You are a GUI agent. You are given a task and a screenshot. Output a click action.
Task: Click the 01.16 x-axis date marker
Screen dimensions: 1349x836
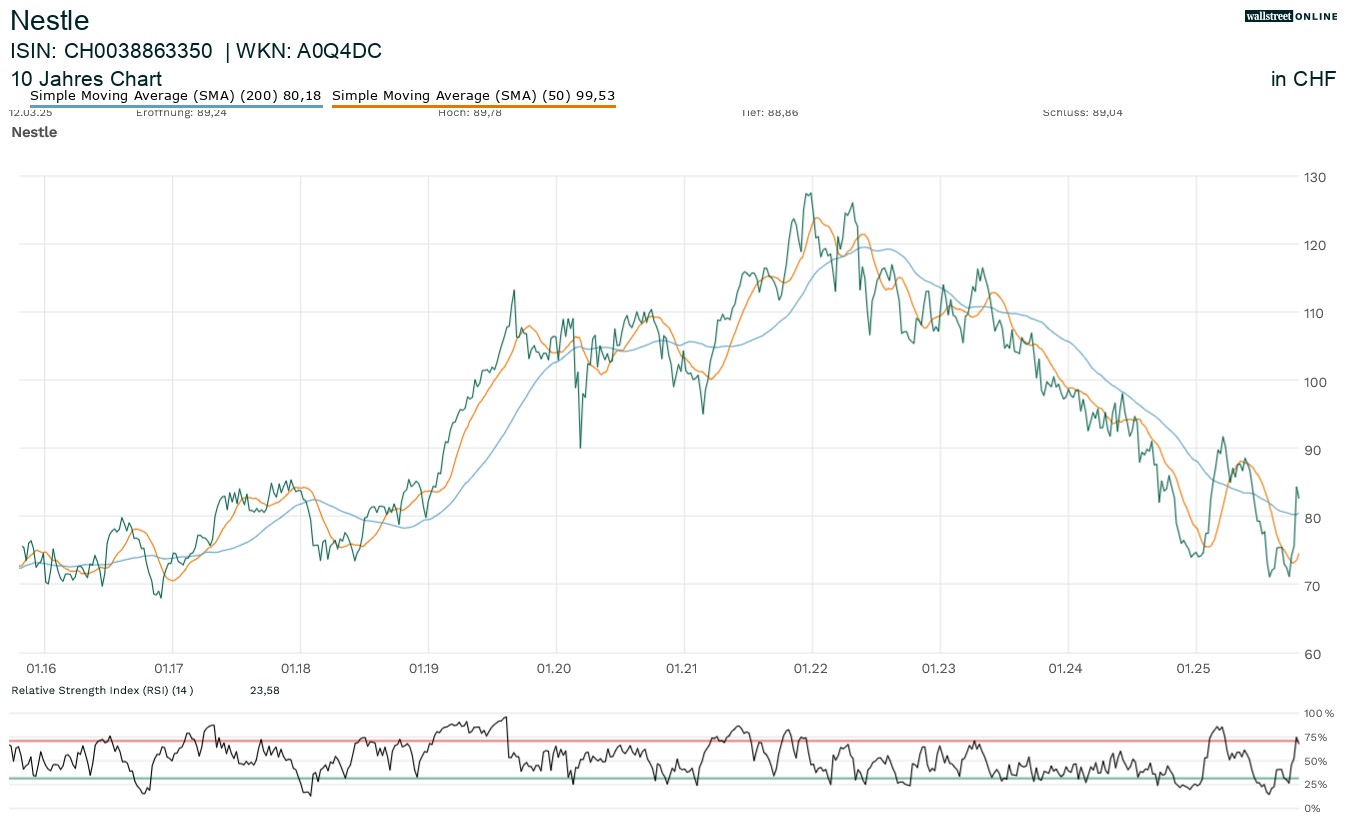pyautogui.click(x=42, y=668)
